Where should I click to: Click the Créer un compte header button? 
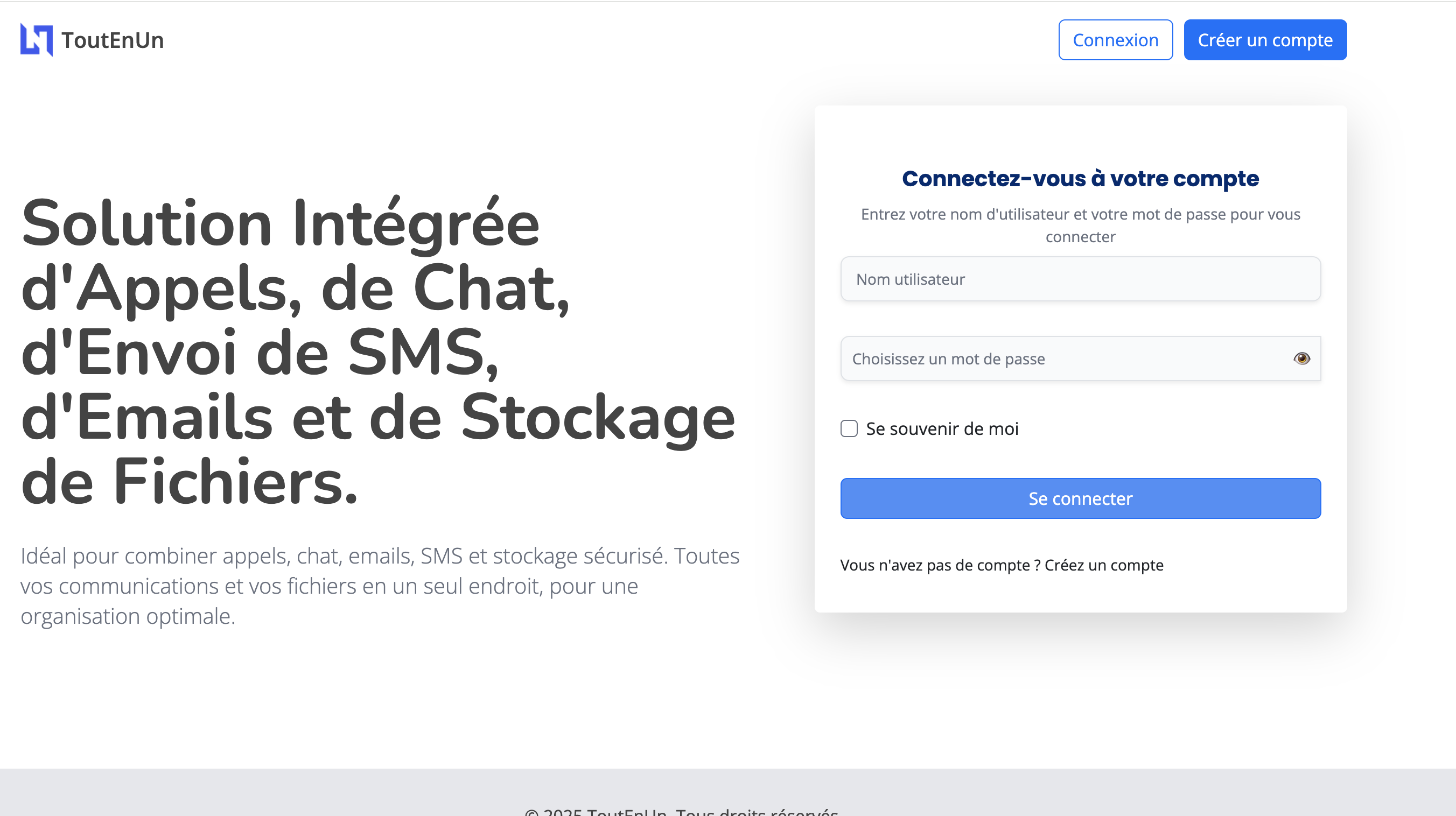(1265, 40)
